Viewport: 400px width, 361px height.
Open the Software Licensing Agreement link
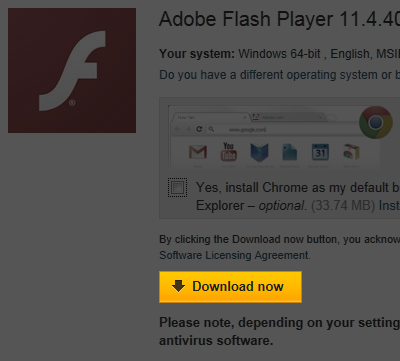[235, 255]
